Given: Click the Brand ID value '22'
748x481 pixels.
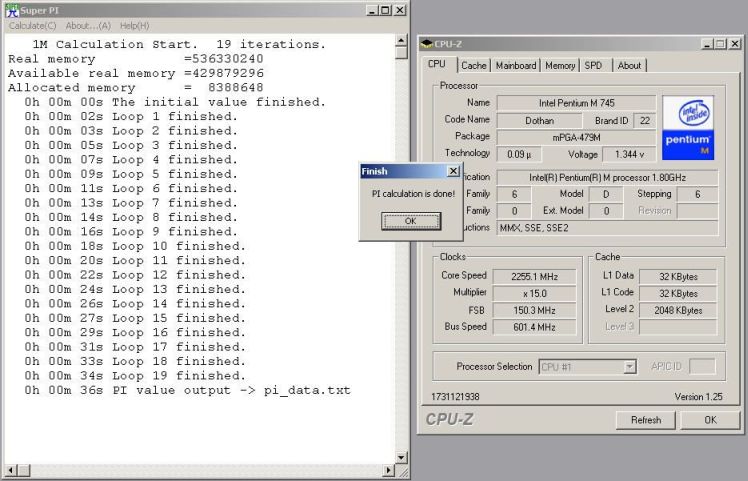Looking at the screenshot, I should point(644,121).
